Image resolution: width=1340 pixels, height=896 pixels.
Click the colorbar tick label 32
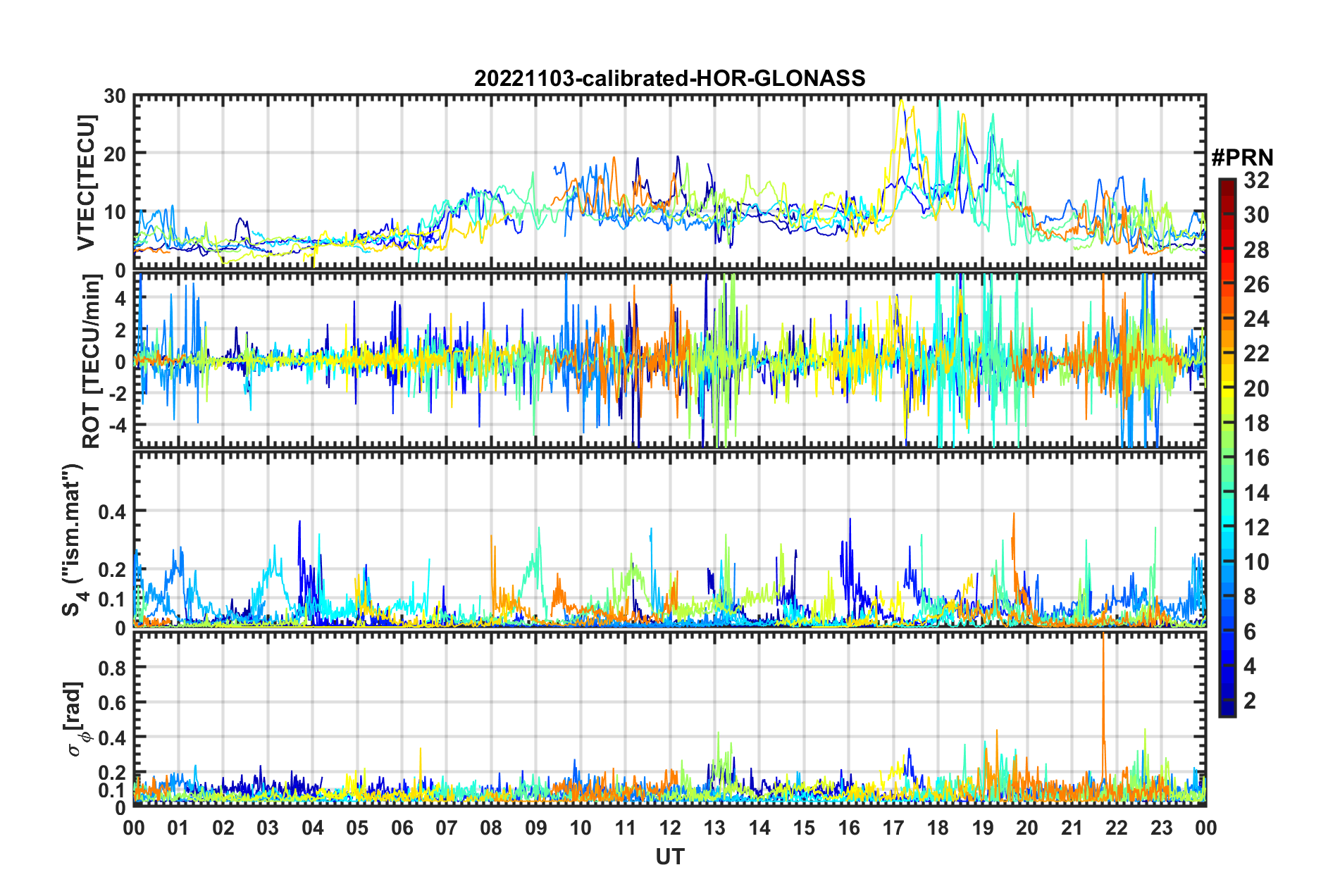[1256, 180]
